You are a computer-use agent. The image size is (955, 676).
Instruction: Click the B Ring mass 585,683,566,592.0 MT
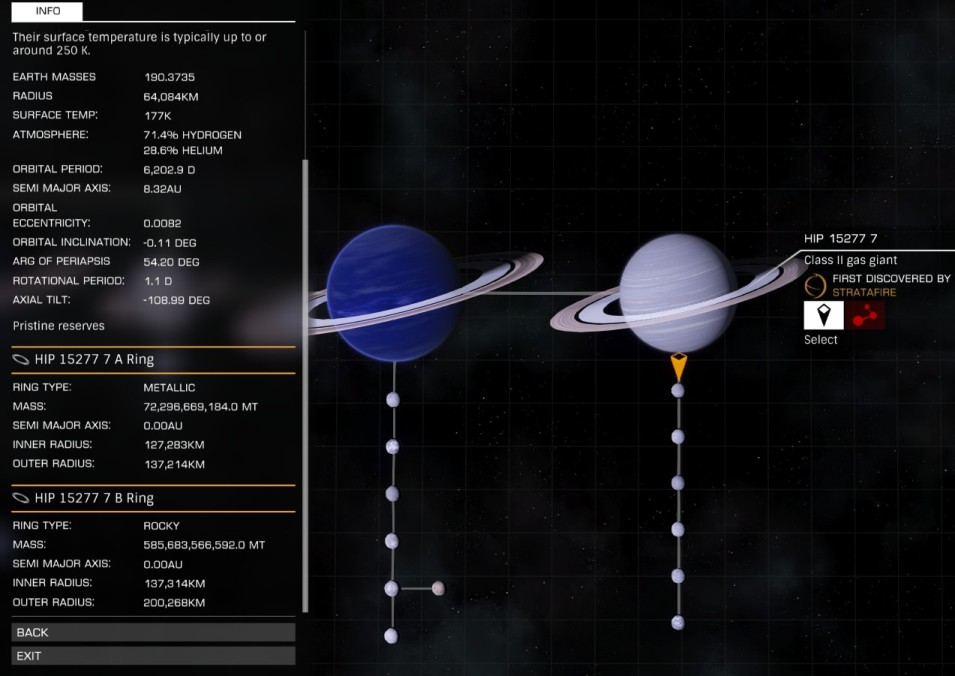[204, 545]
